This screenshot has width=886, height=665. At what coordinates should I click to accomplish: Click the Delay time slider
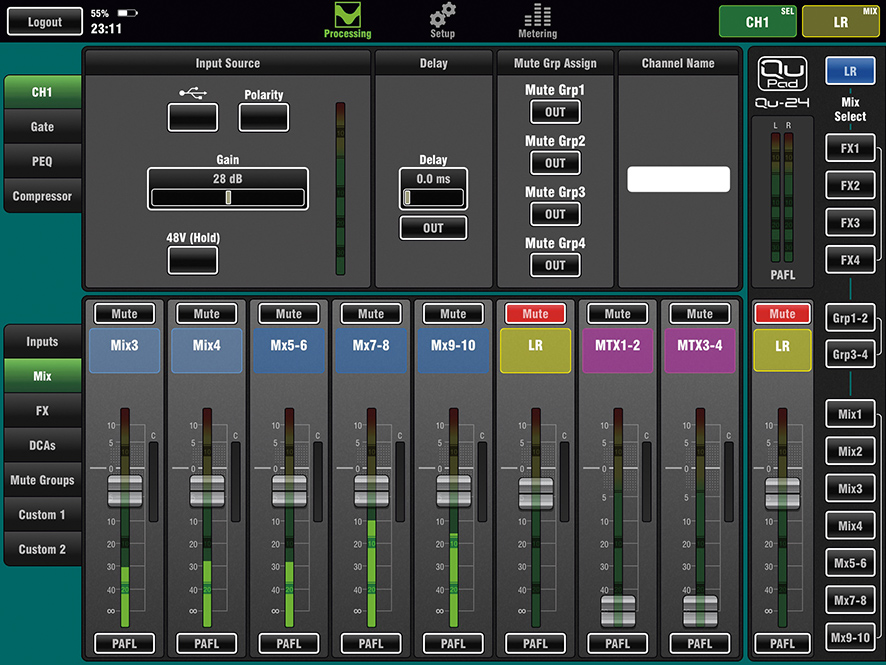(x=433, y=197)
